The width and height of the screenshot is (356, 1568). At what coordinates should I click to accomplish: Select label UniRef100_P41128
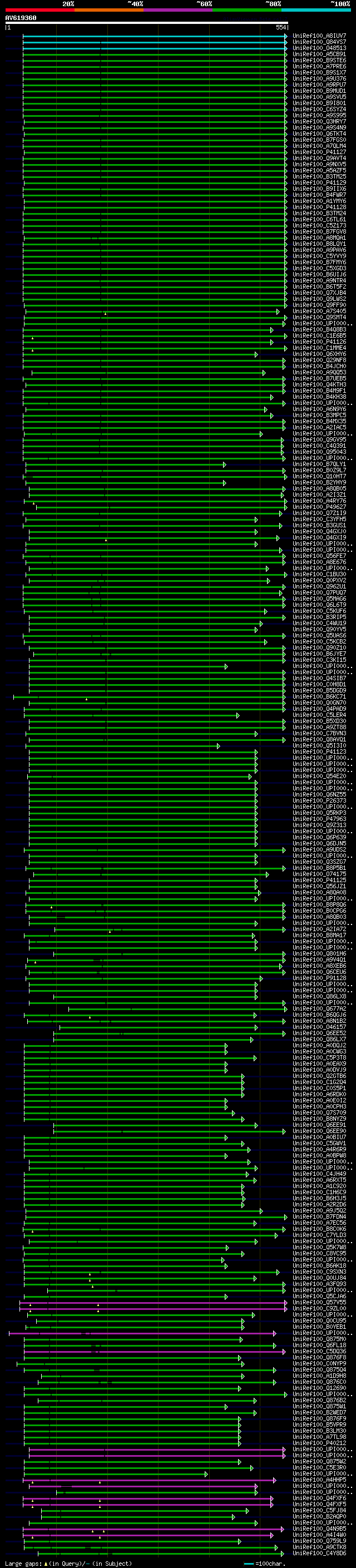click(319, 207)
